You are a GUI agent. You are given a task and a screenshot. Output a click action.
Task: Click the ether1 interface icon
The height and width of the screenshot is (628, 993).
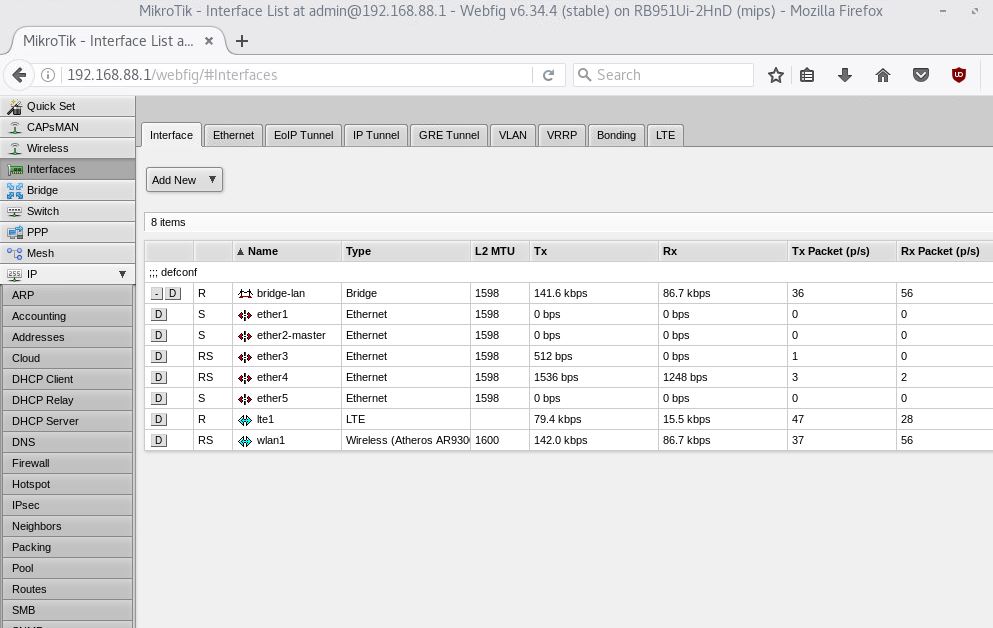[245, 315]
